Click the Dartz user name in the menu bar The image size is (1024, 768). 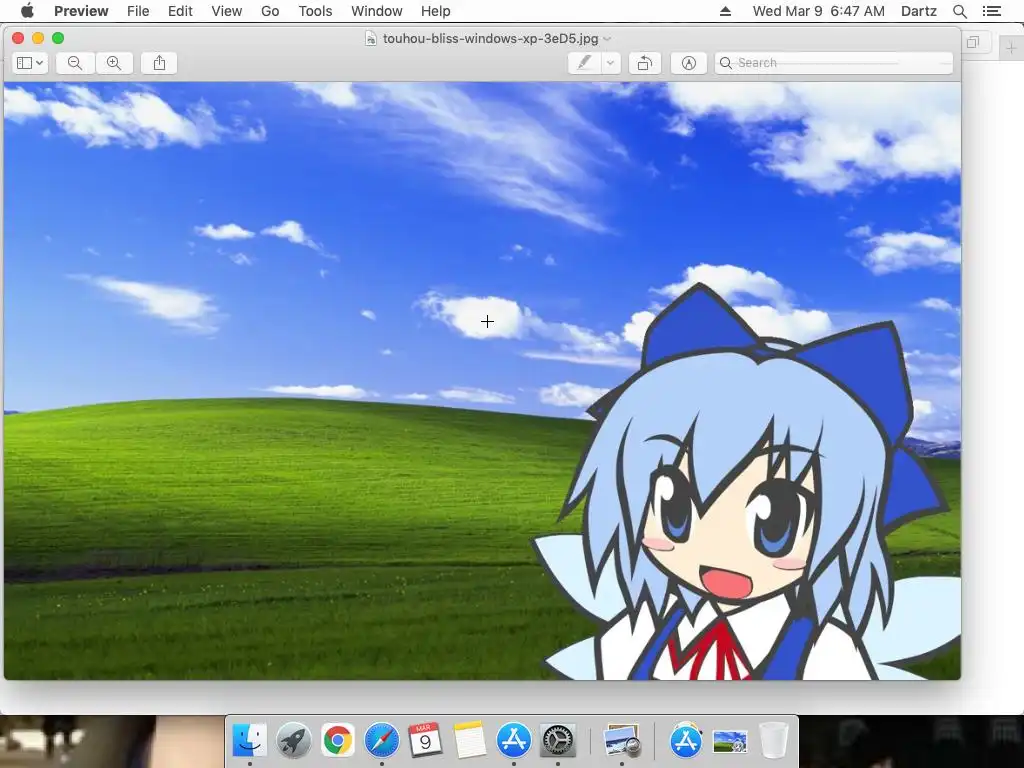[x=919, y=11]
